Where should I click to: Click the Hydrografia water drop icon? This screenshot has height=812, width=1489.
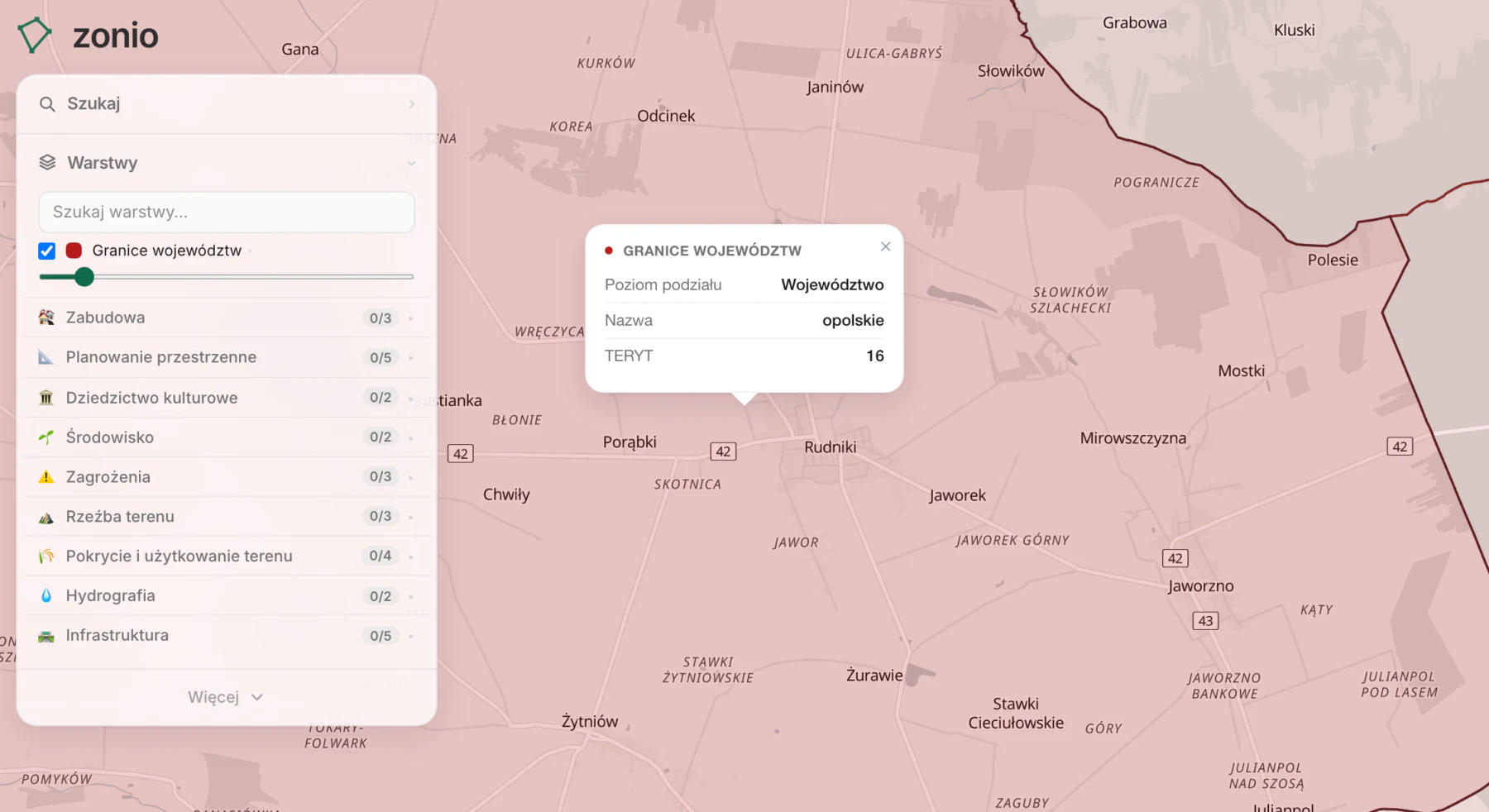coord(46,595)
